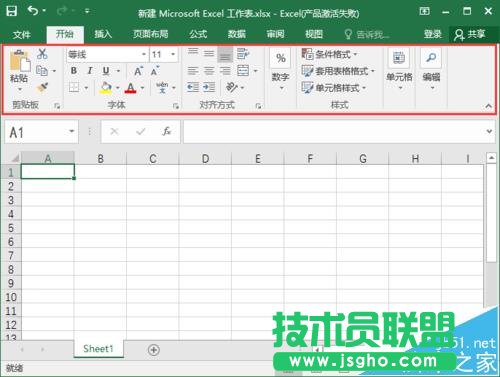Middle-align the cell content
The height and width of the screenshot is (377, 500).
click(x=209, y=53)
